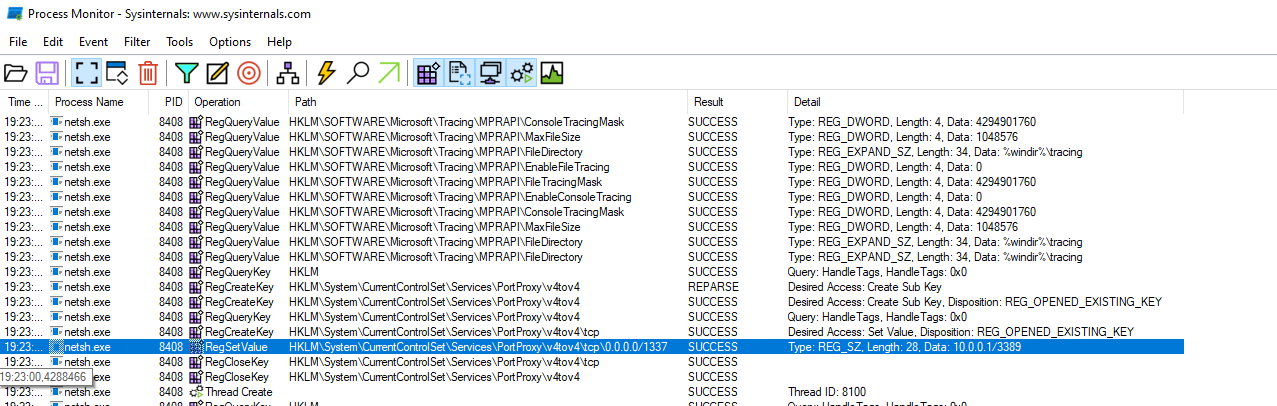Image resolution: width=1277 pixels, height=406 pixels.
Task: Click the Open file toolbar icon
Action: click(x=15, y=73)
